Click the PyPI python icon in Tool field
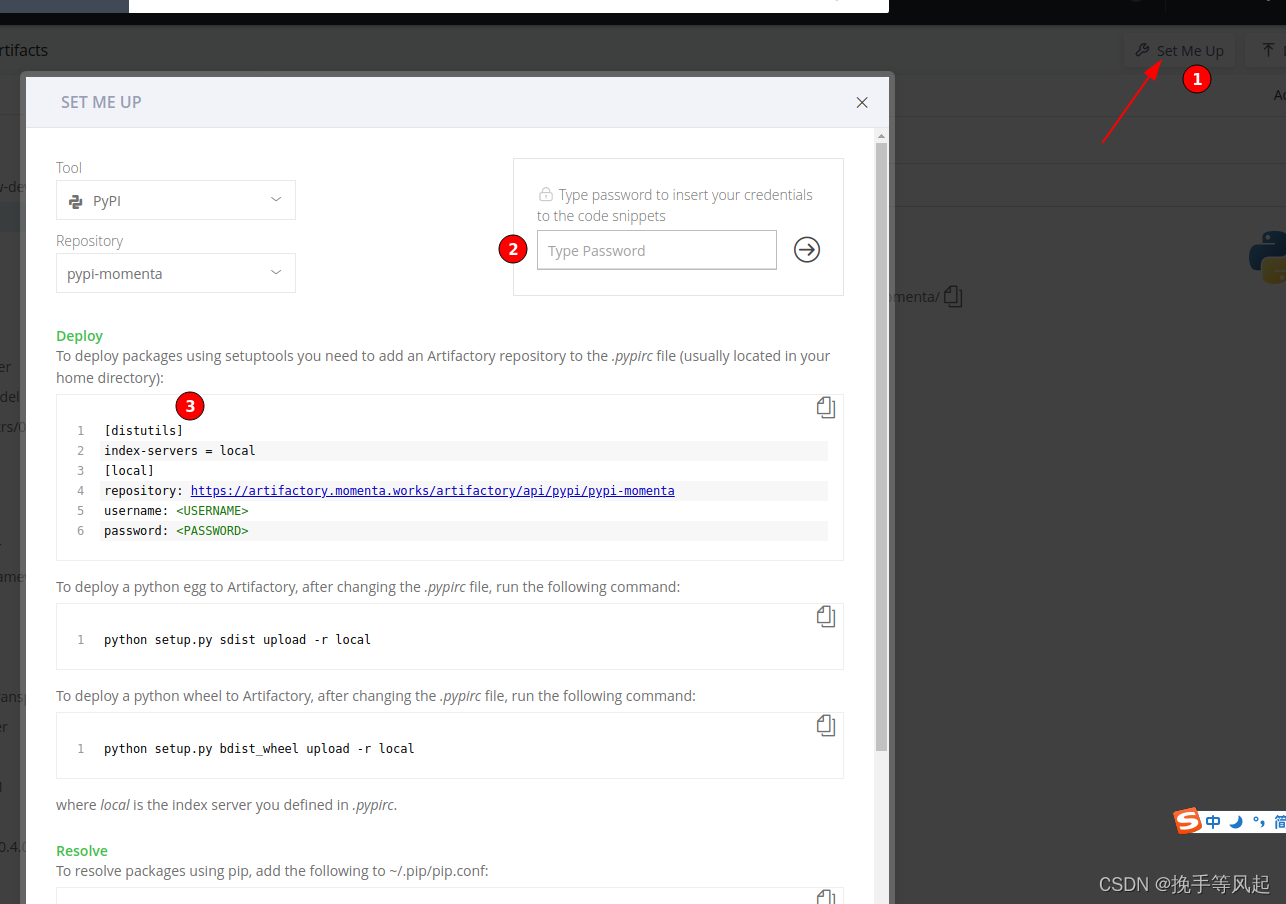 point(76,201)
